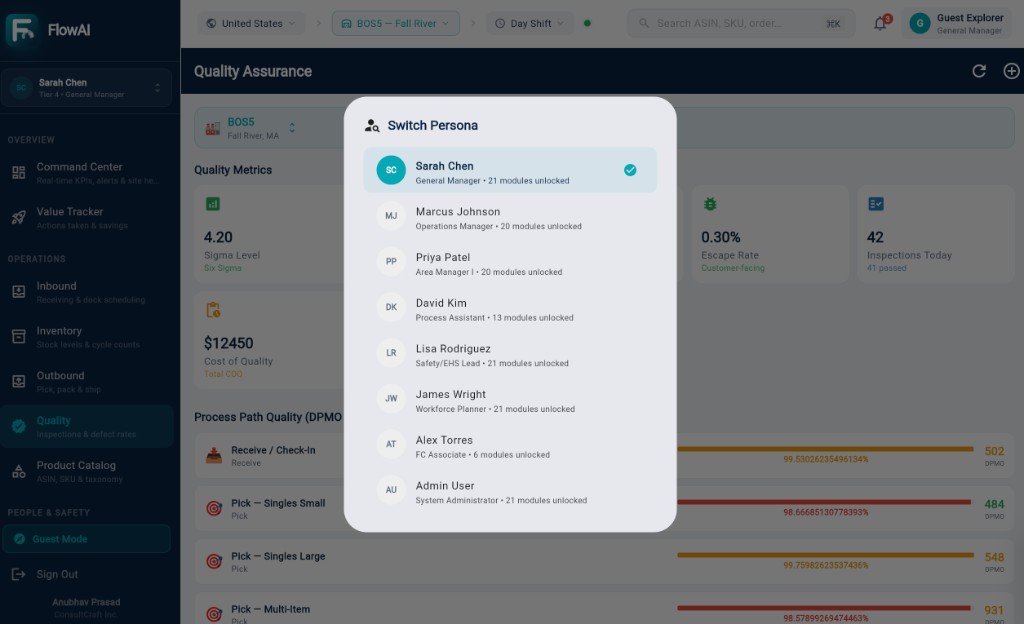The image size is (1024, 624).
Task: Go to Outbound menu item
Action: 86,381
